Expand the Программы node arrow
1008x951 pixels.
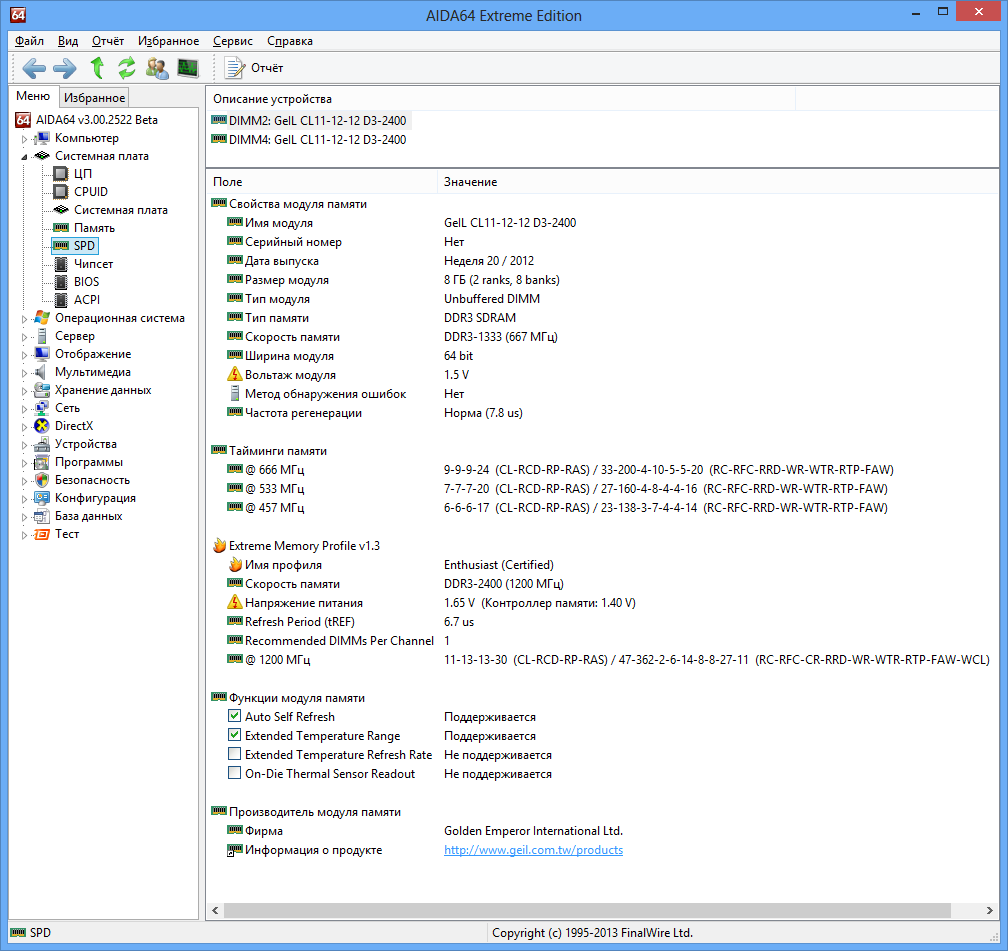click(x=24, y=462)
